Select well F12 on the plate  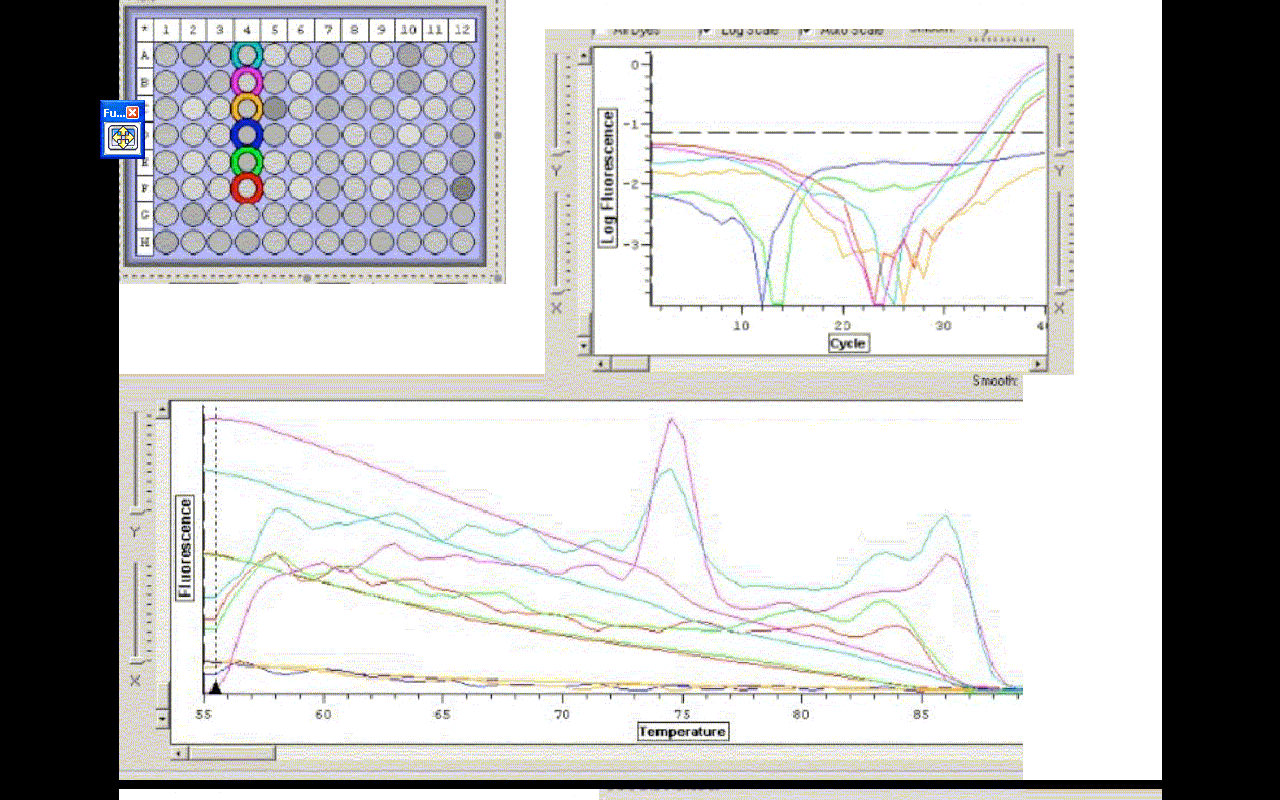(462, 187)
